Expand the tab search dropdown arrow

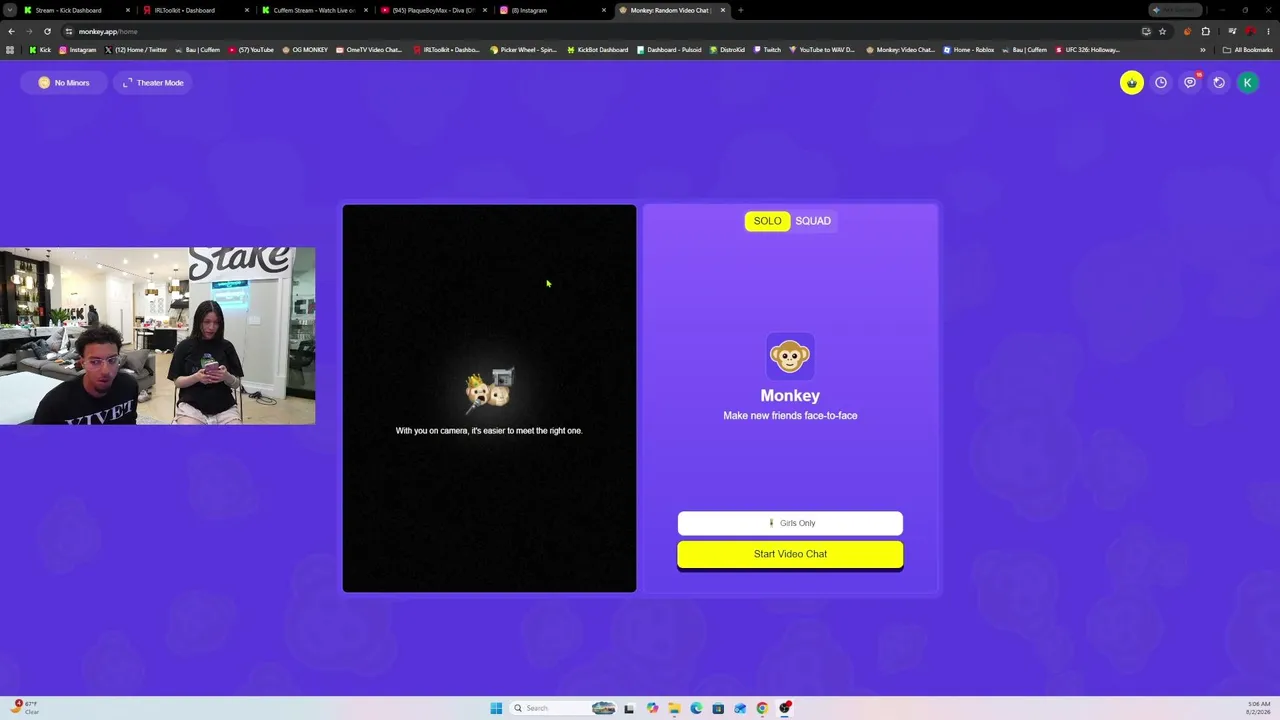click(9, 10)
